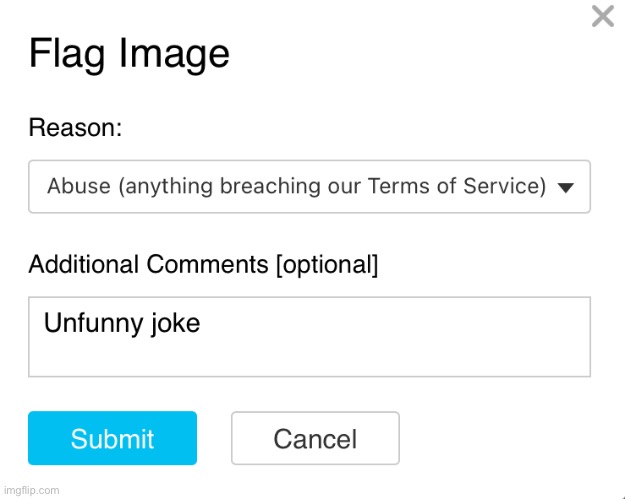Screen dimensions: 625x499
Task: Place cursor after the word "joke"
Action: pos(201,323)
